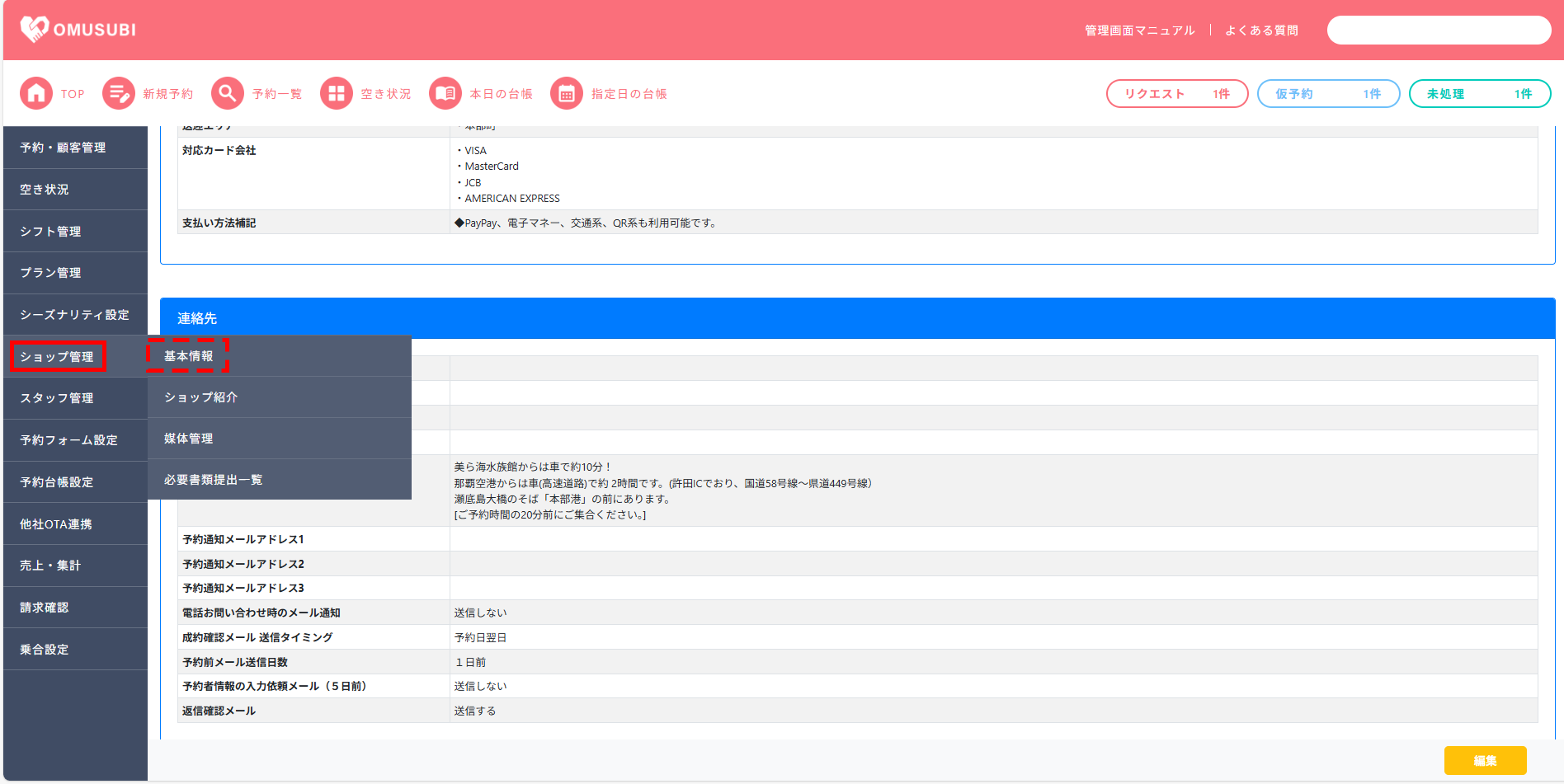Screen dimensions: 1564x784
Task: Open the 予約一覧 search icon
Action: click(228, 94)
